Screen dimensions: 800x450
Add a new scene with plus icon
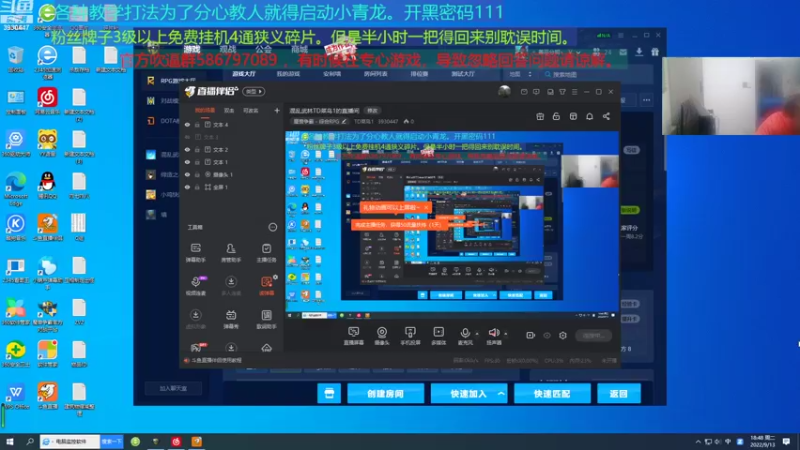[x=277, y=110]
